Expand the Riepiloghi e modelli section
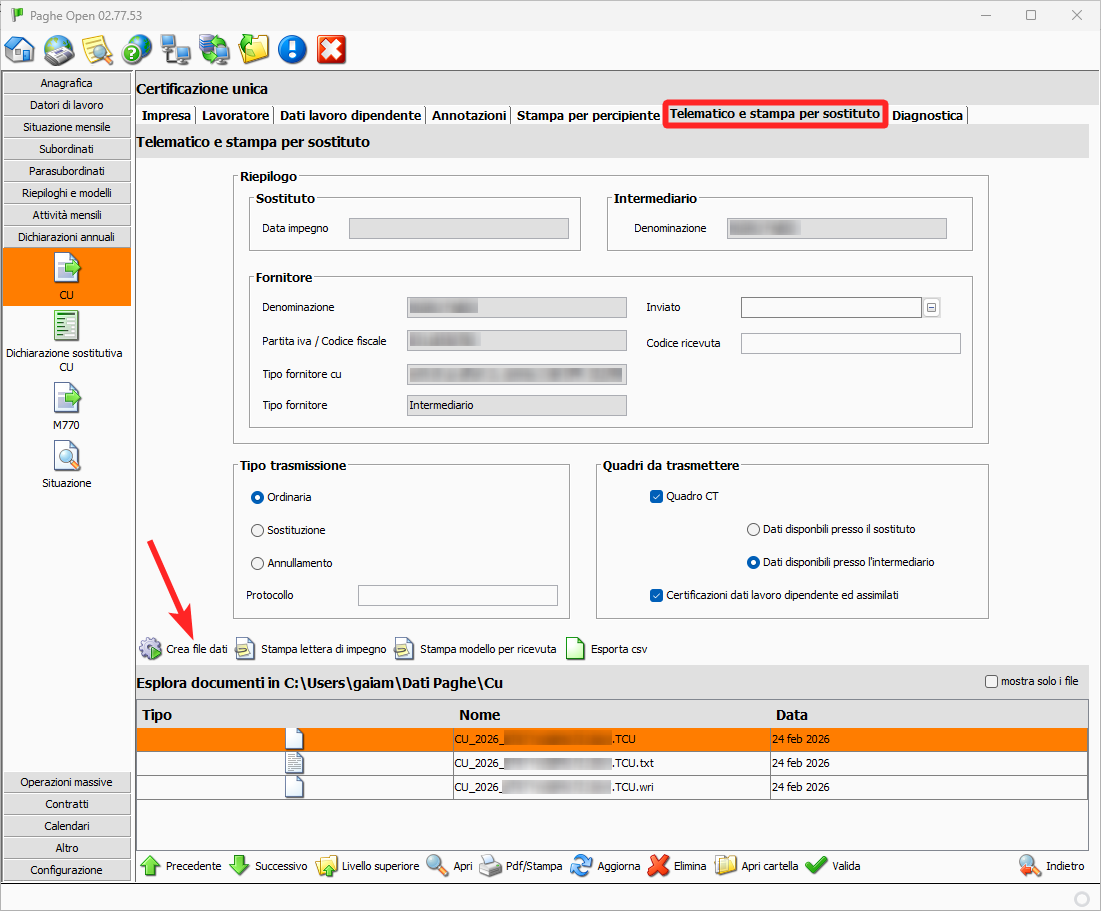The image size is (1101, 911). tap(66, 193)
